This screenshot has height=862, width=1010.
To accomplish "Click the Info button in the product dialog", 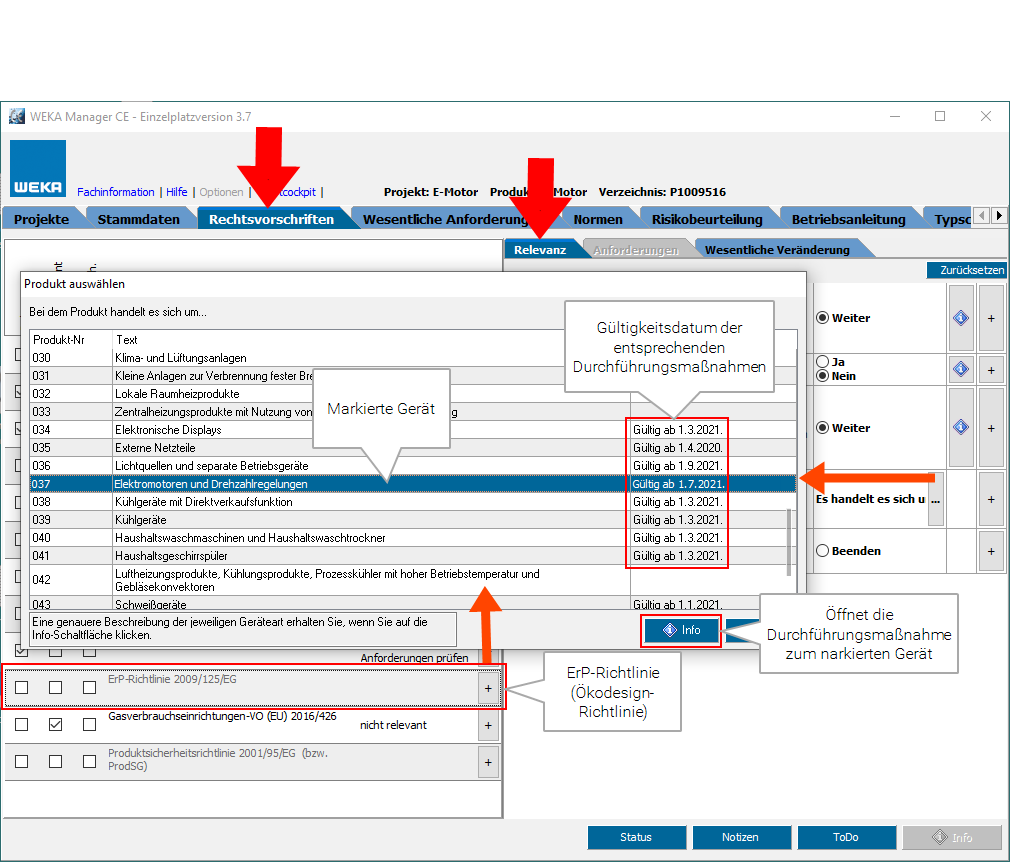I will pos(681,630).
